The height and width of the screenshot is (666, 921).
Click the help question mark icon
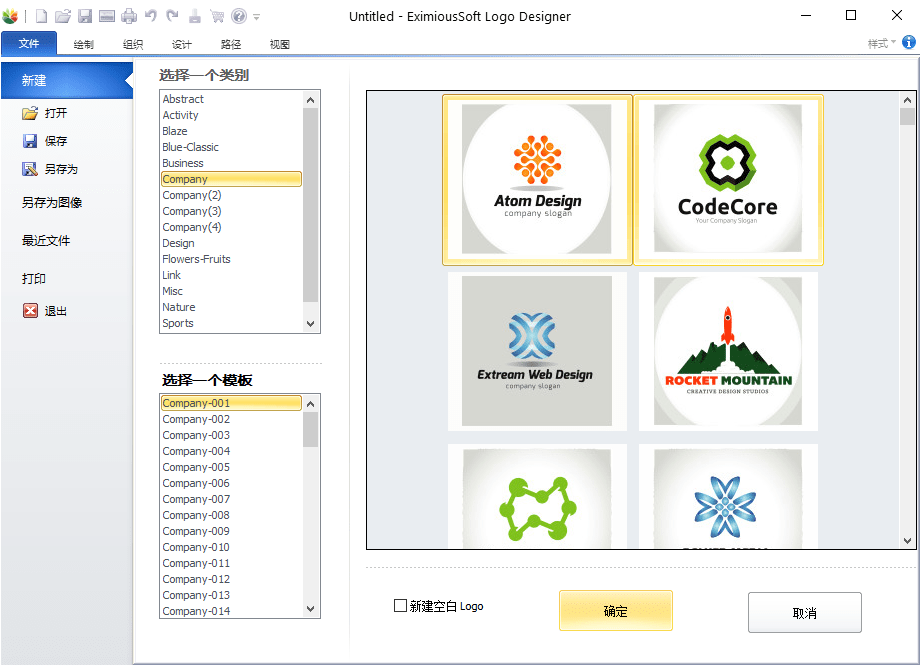pyautogui.click(x=239, y=16)
